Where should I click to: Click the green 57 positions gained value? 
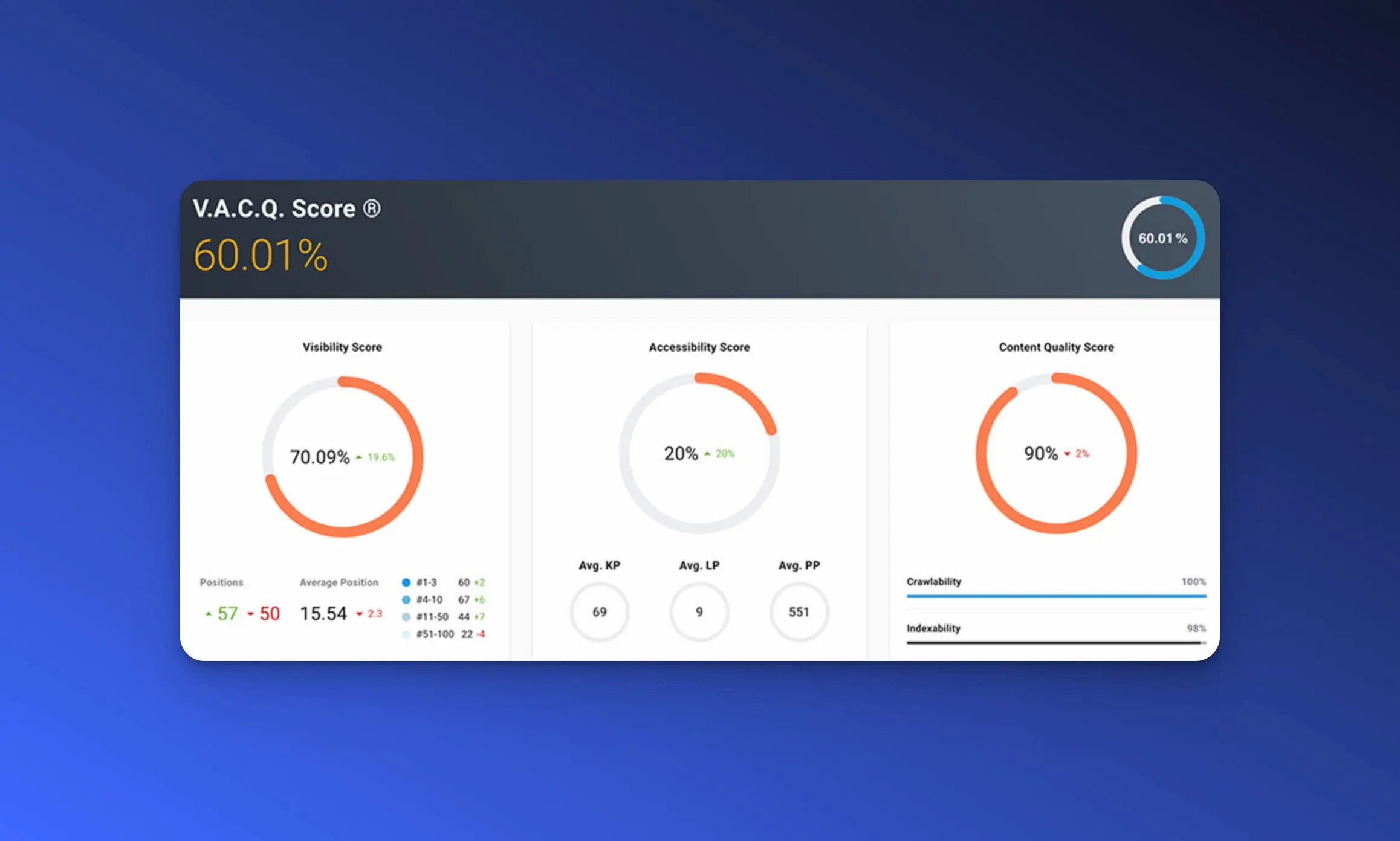pos(227,613)
